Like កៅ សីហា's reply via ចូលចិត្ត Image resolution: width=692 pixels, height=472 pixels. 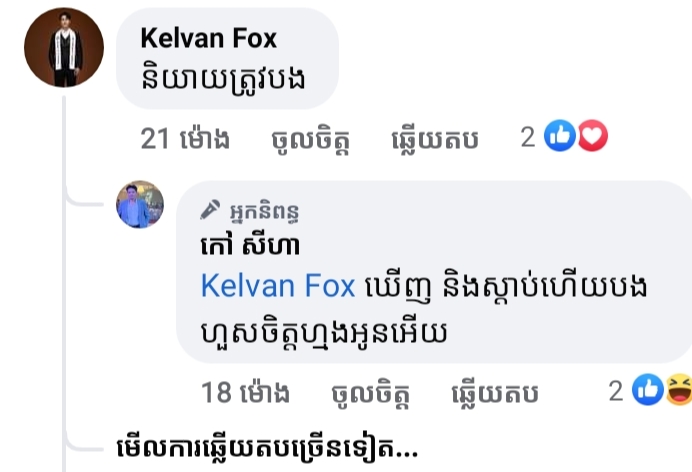coord(371,393)
